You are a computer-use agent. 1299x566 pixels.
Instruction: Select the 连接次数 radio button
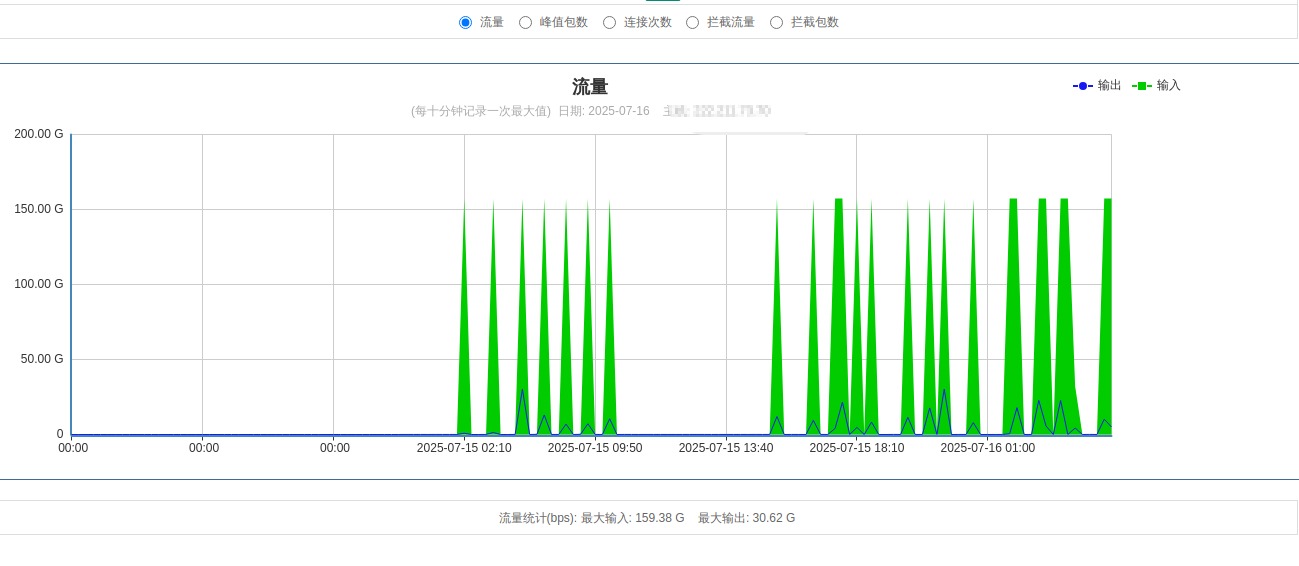click(609, 22)
